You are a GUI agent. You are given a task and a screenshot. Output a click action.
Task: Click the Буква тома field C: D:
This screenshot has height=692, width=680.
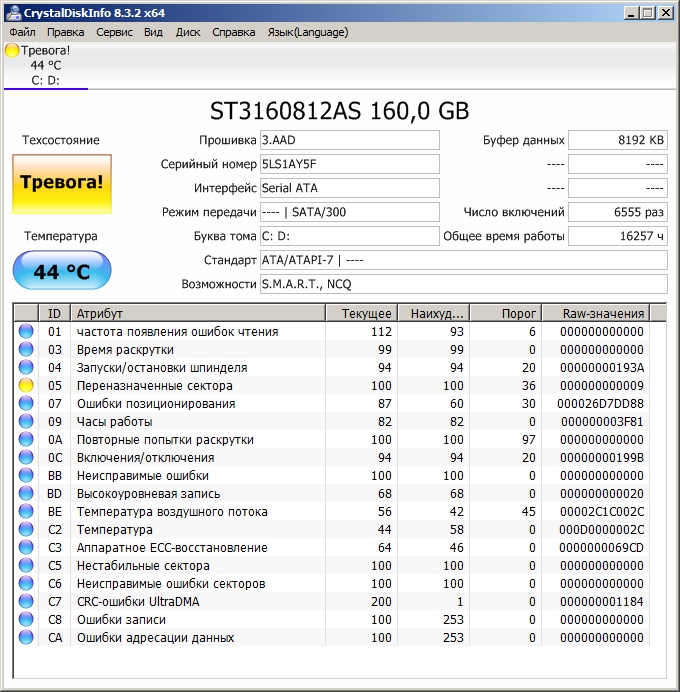[x=349, y=236]
